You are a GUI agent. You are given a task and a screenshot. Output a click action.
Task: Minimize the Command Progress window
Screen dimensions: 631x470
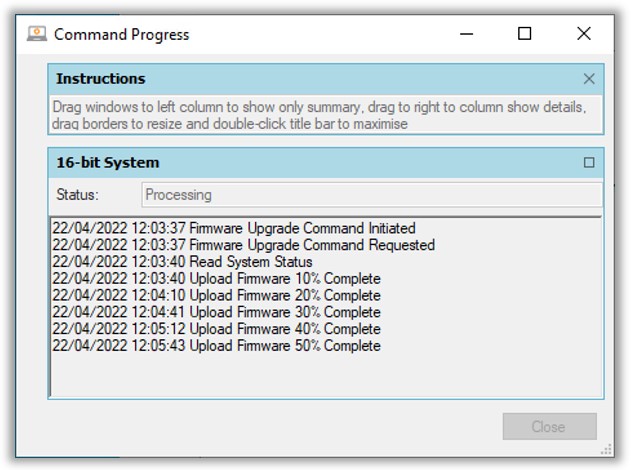pos(466,34)
